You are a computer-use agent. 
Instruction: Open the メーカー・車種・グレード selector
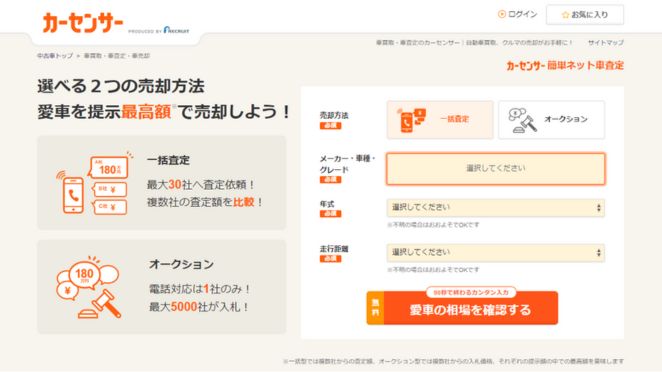click(x=496, y=168)
